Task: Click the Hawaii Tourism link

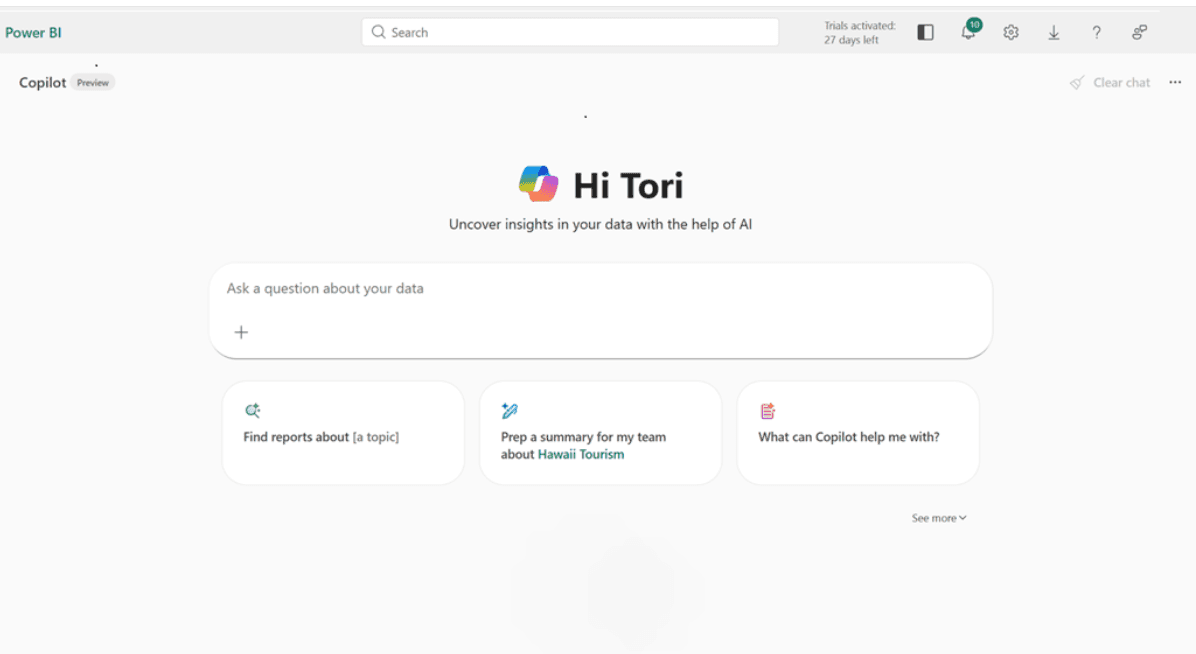Action: pyautogui.click(x=580, y=454)
